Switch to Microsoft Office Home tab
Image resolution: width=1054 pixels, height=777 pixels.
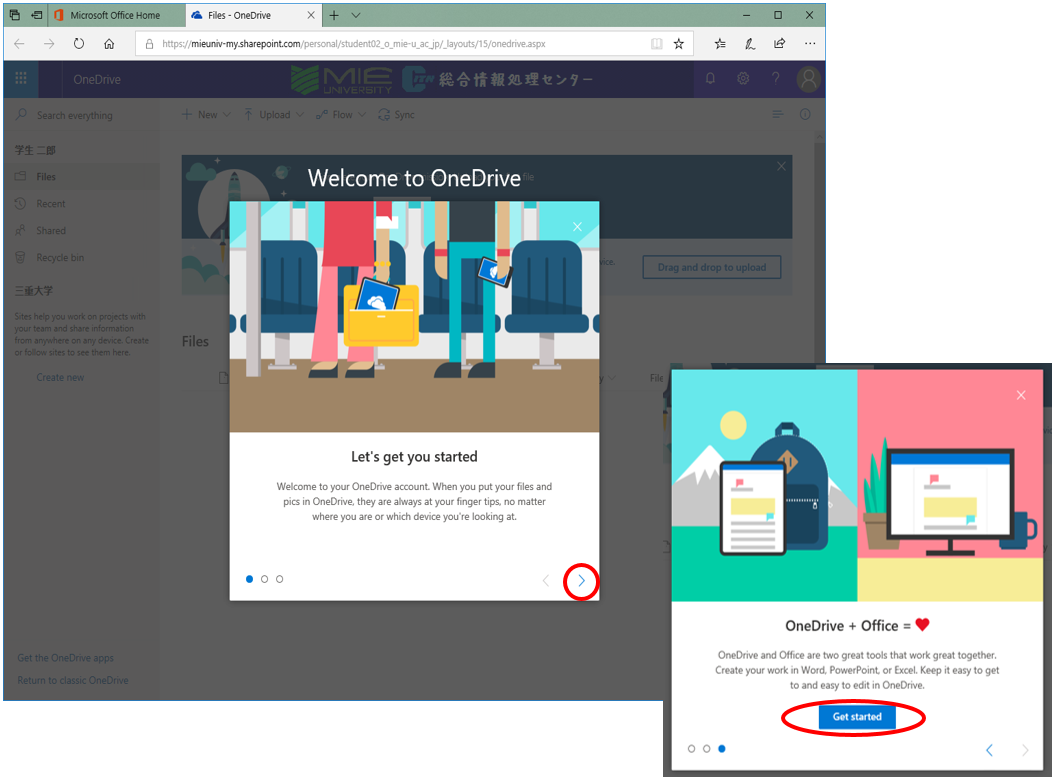pyautogui.click(x=116, y=15)
